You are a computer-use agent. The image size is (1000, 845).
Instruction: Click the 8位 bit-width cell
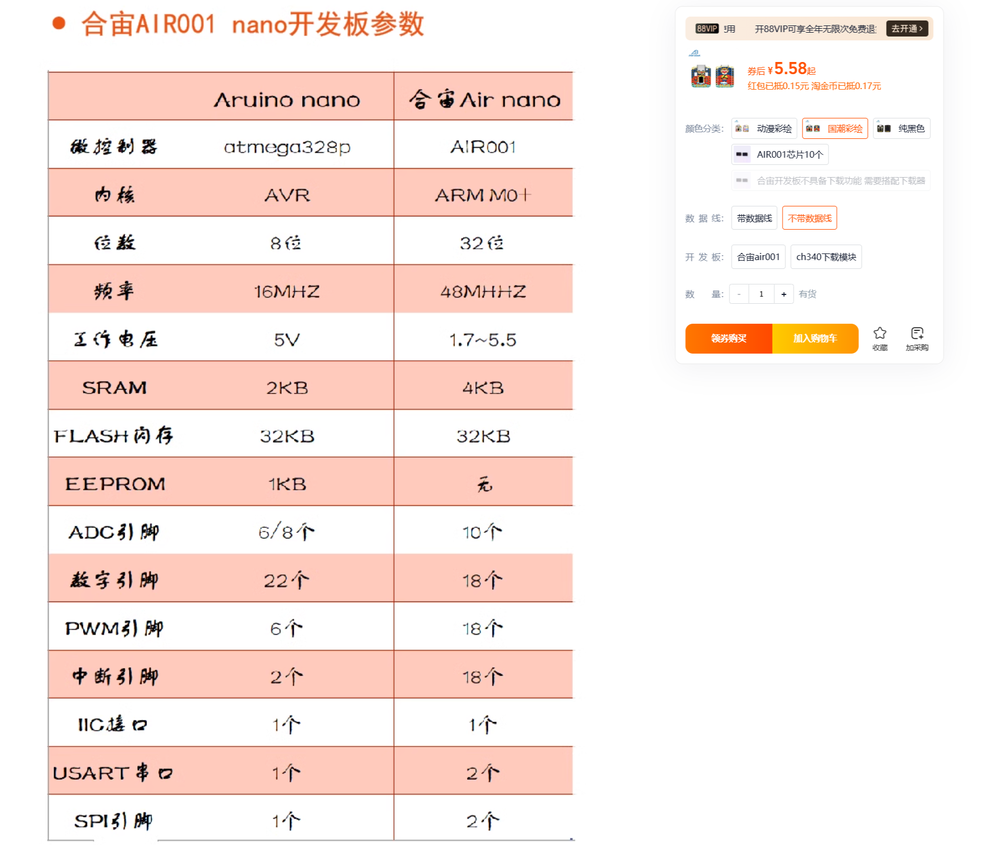pyautogui.click(x=286, y=243)
